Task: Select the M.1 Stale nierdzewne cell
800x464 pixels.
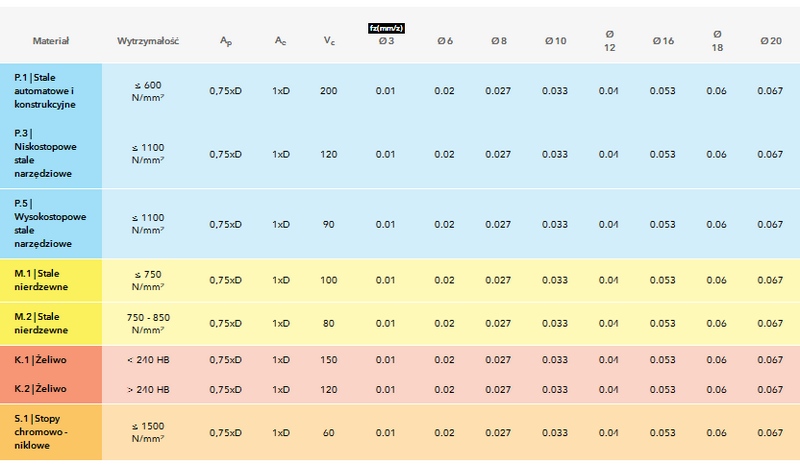Action: tap(50, 280)
